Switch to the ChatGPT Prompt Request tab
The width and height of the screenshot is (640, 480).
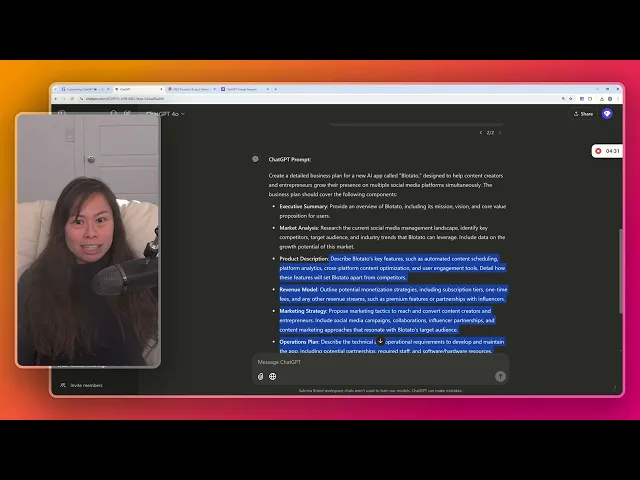point(242,89)
